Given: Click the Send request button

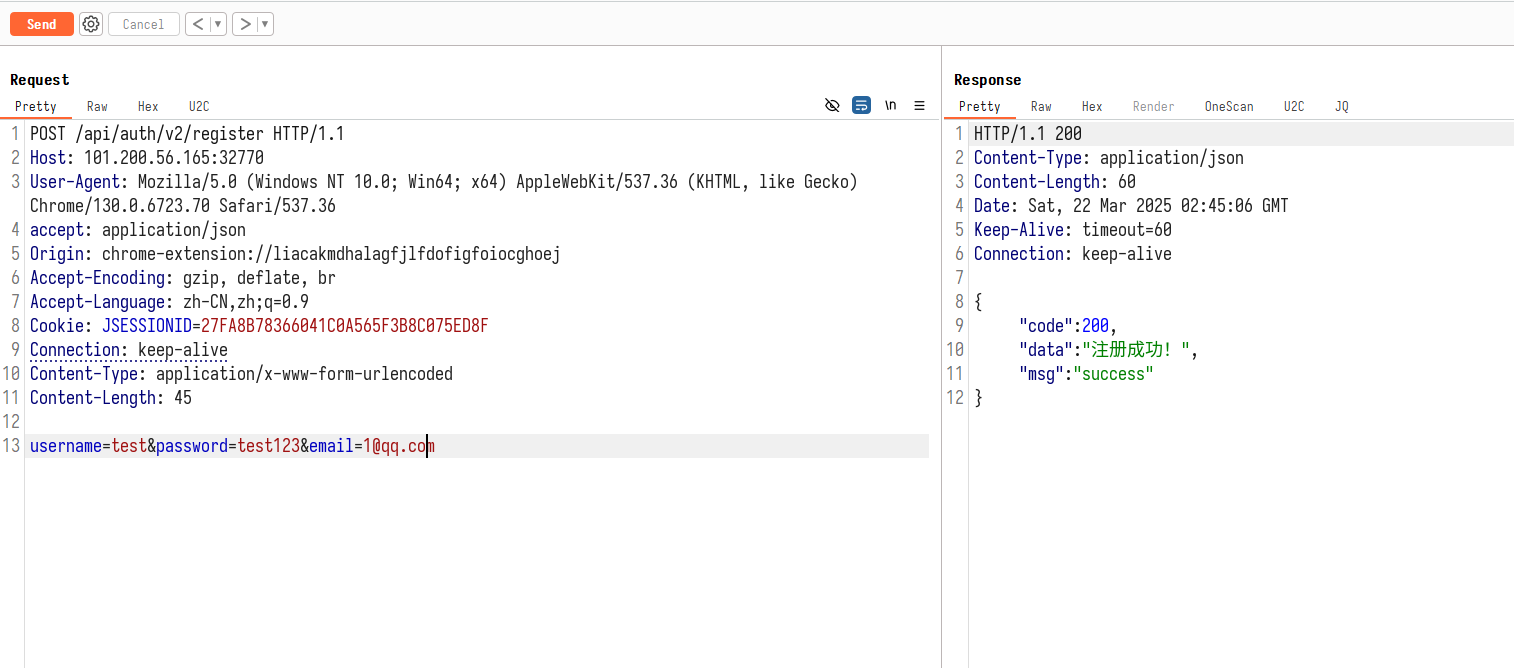Looking at the screenshot, I should coord(42,24).
